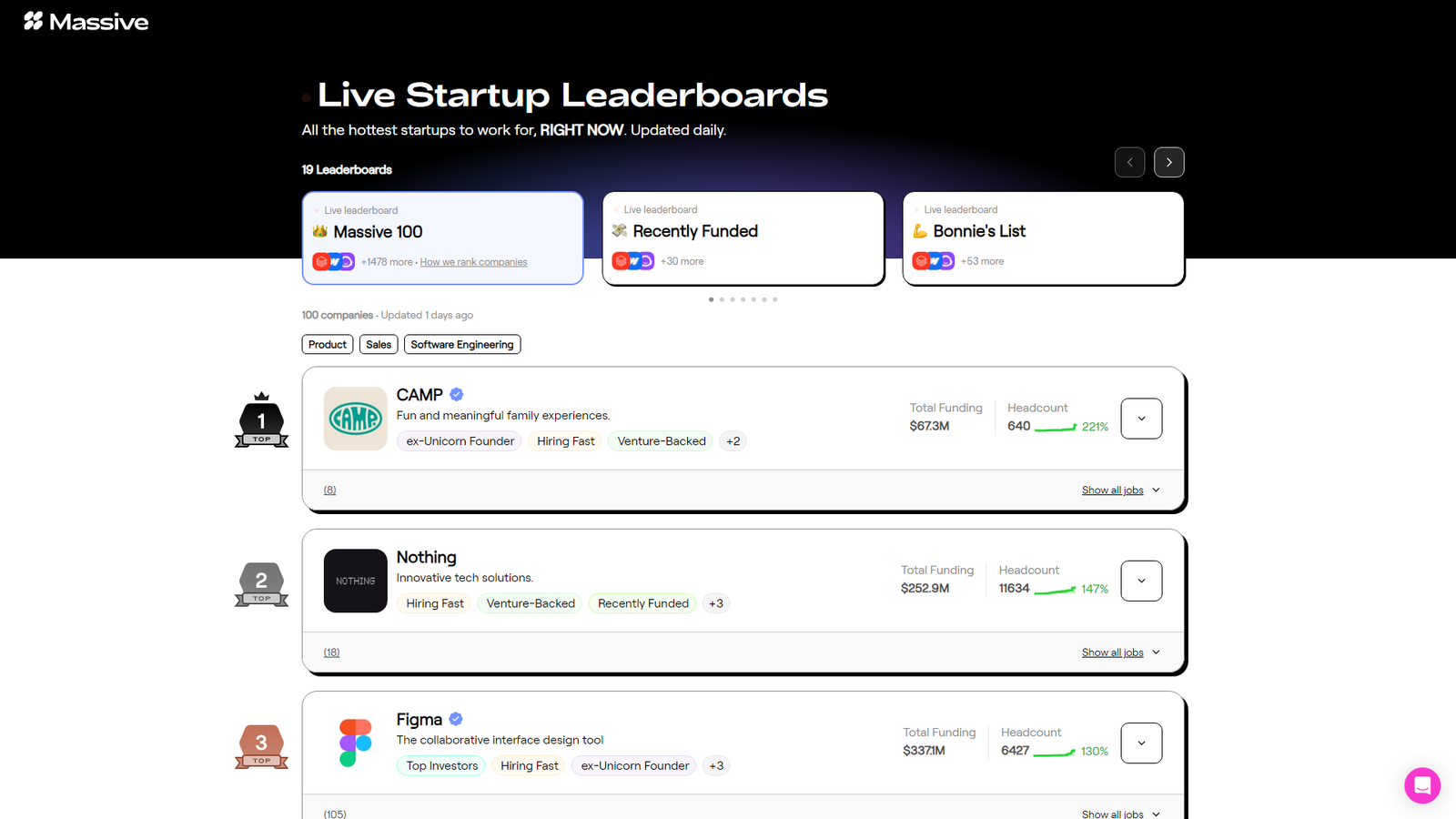Open the chat support bubble icon
The width and height of the screenshot is (1456, 819).
(1422, 785)
